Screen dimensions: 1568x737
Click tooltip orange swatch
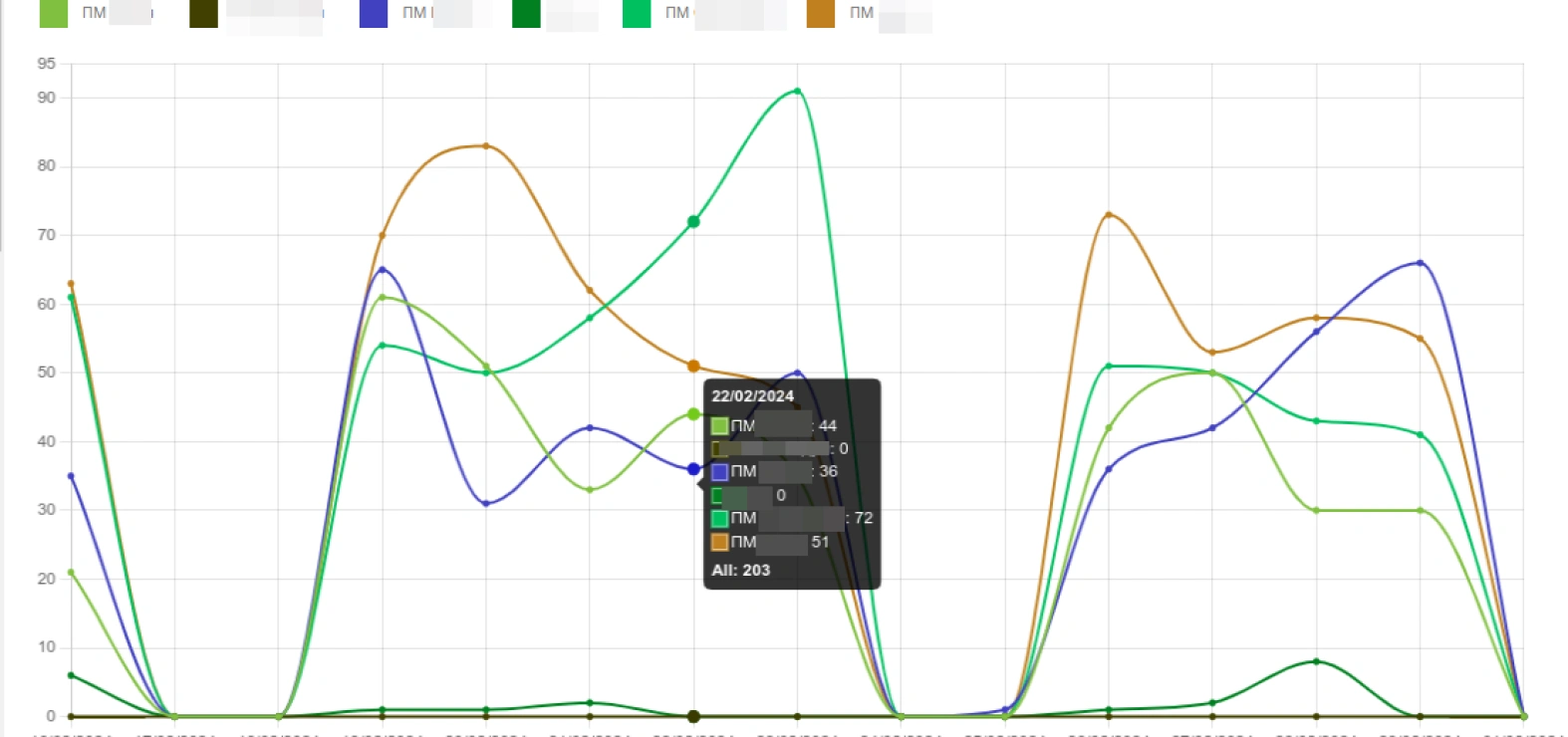[720, 543]
